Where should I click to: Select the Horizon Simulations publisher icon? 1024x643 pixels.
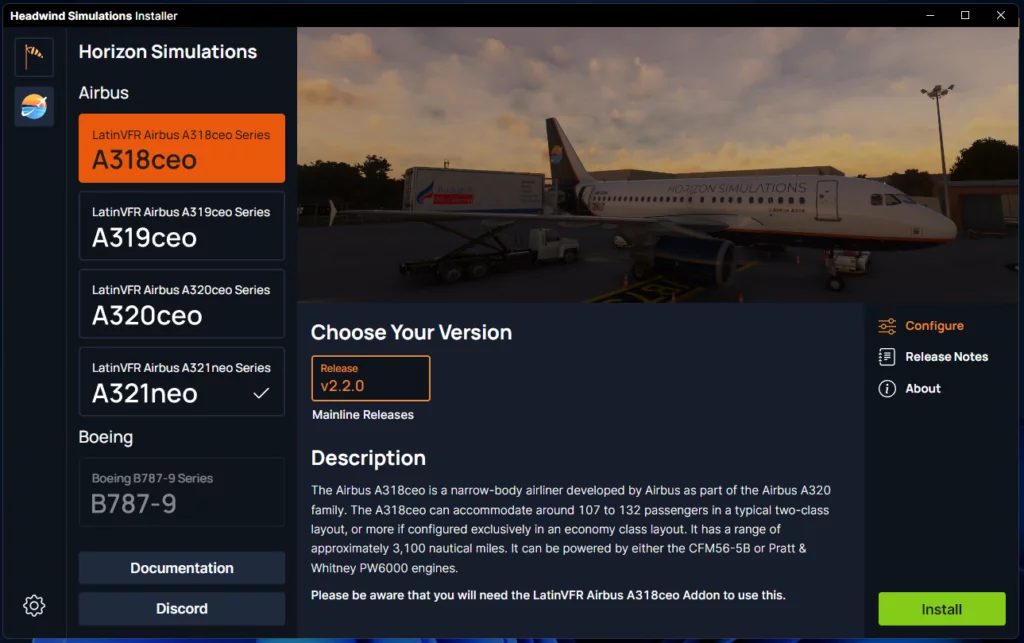tap(34, 106)
